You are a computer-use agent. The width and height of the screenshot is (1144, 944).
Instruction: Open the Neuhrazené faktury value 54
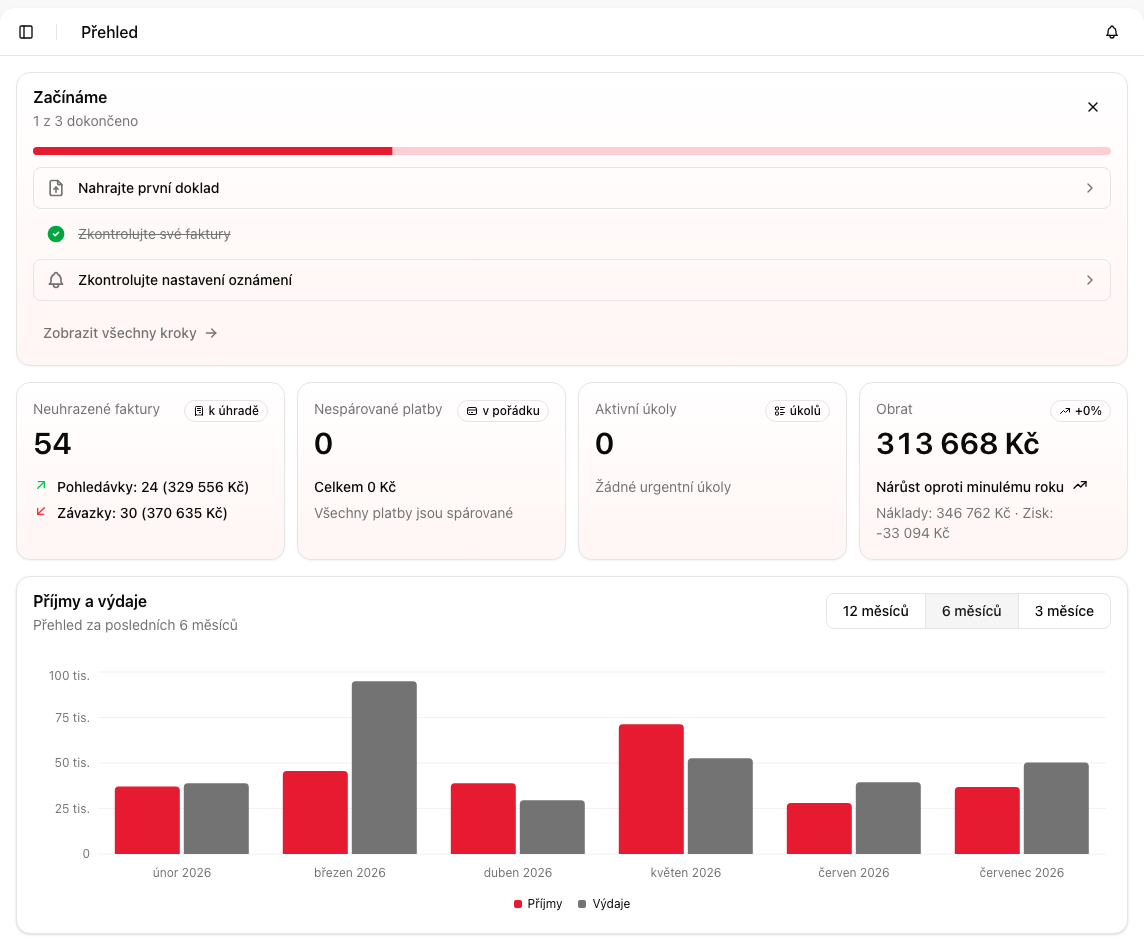click(53, 444)
